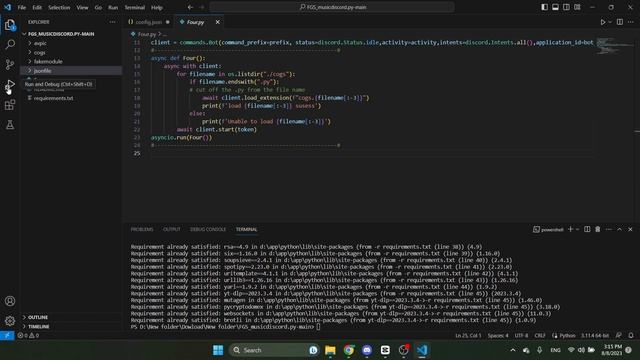640x360 pixels.
Task: Kill the terminal with the trash icon
Action: tap(598, 229)
